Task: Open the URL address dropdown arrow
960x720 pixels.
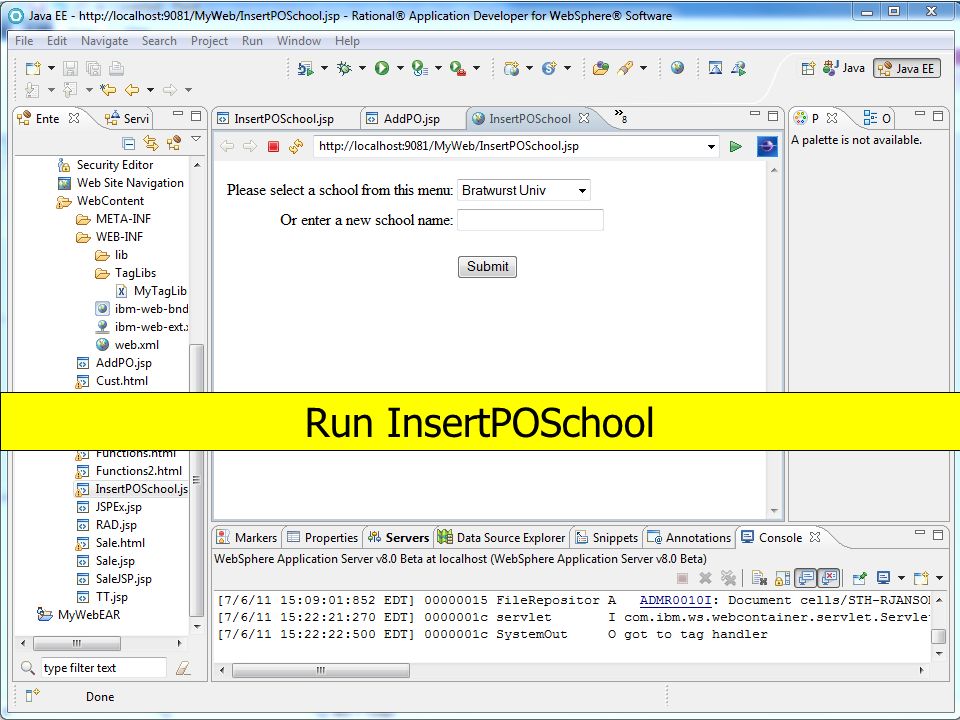Action: coord(711,146)
